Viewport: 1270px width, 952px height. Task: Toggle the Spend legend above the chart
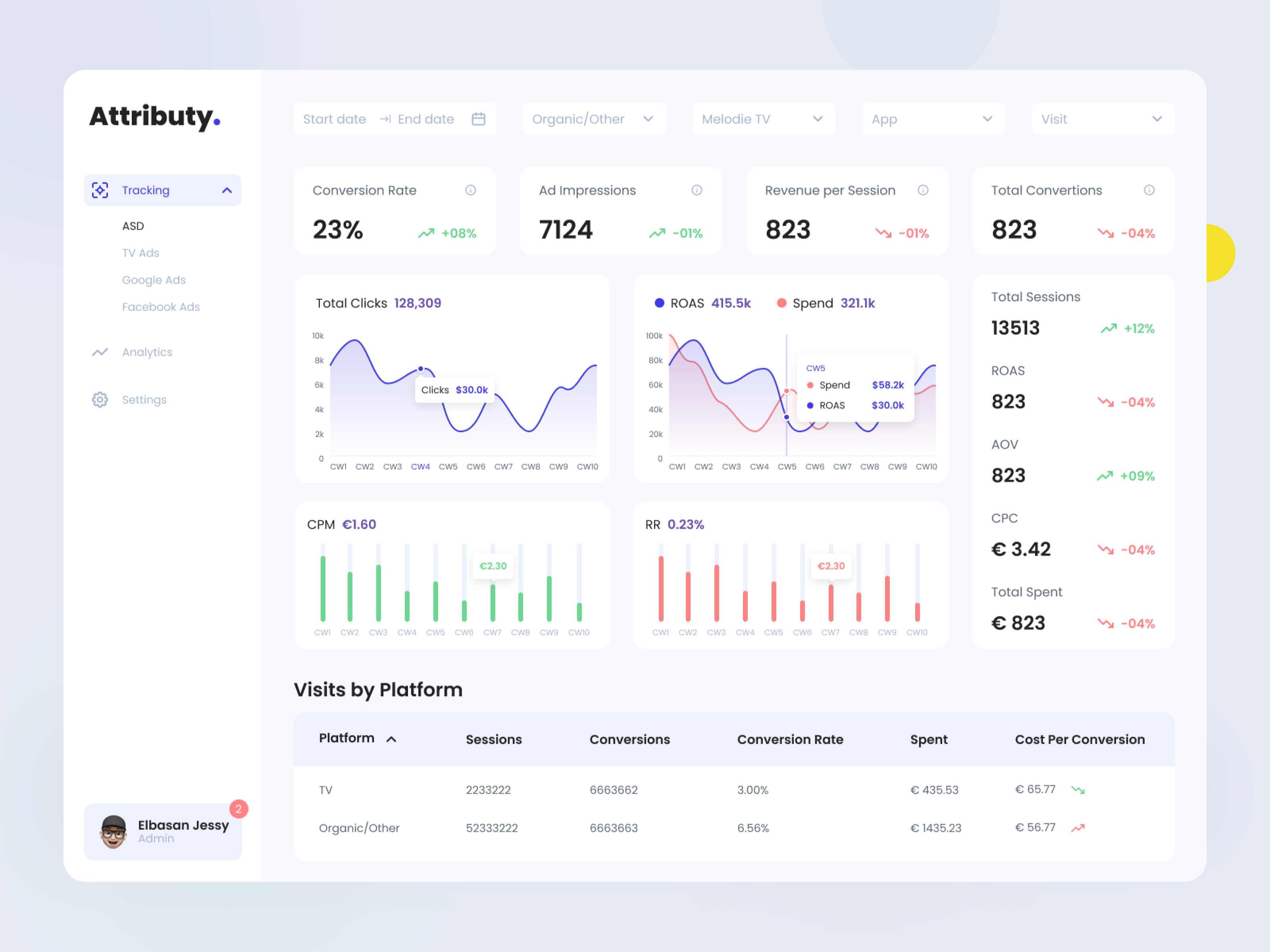812,303
